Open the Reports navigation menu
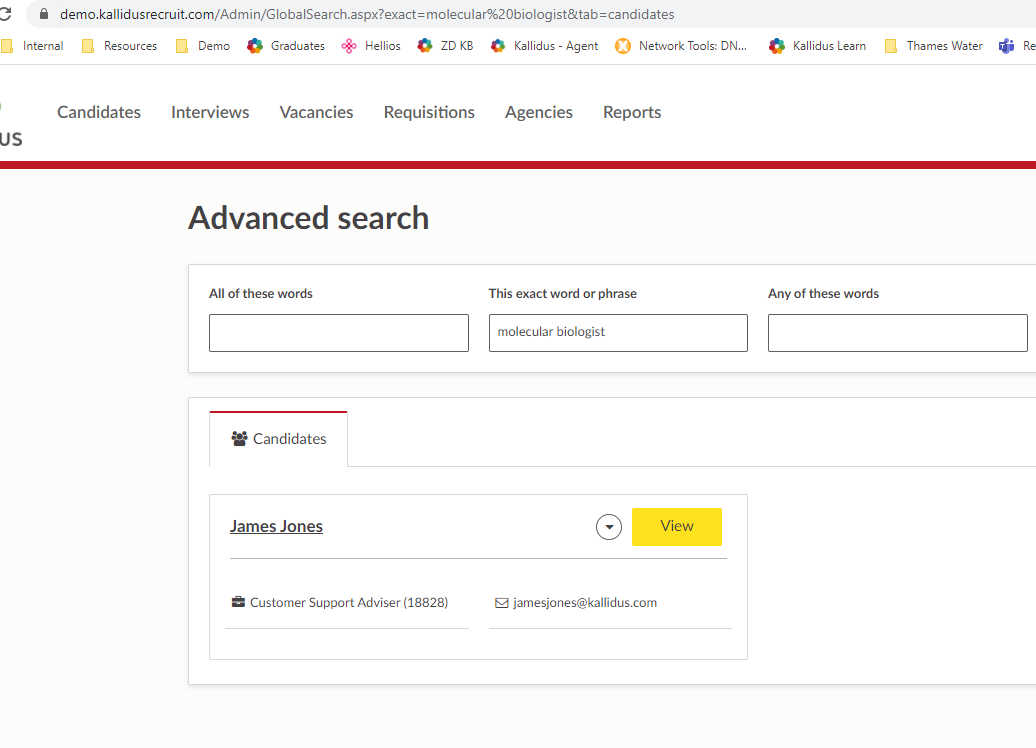Viewport: 1036px width, 748px height. (x=631, y=112)
